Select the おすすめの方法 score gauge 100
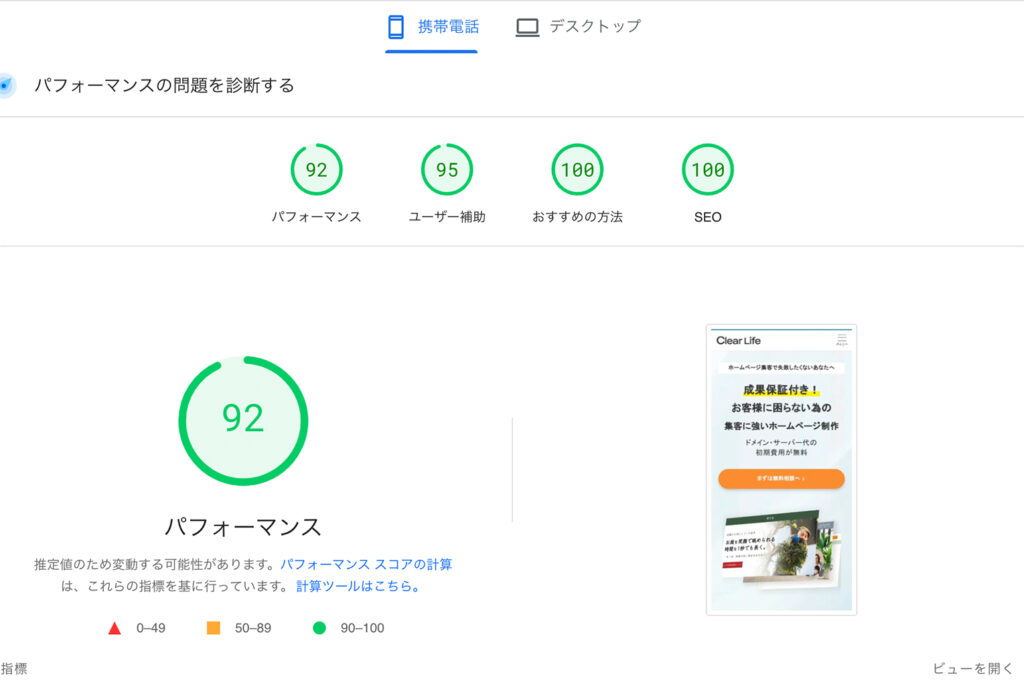Image resolution: width=1024 pixels, height=683 pixels. pos(577,170)
